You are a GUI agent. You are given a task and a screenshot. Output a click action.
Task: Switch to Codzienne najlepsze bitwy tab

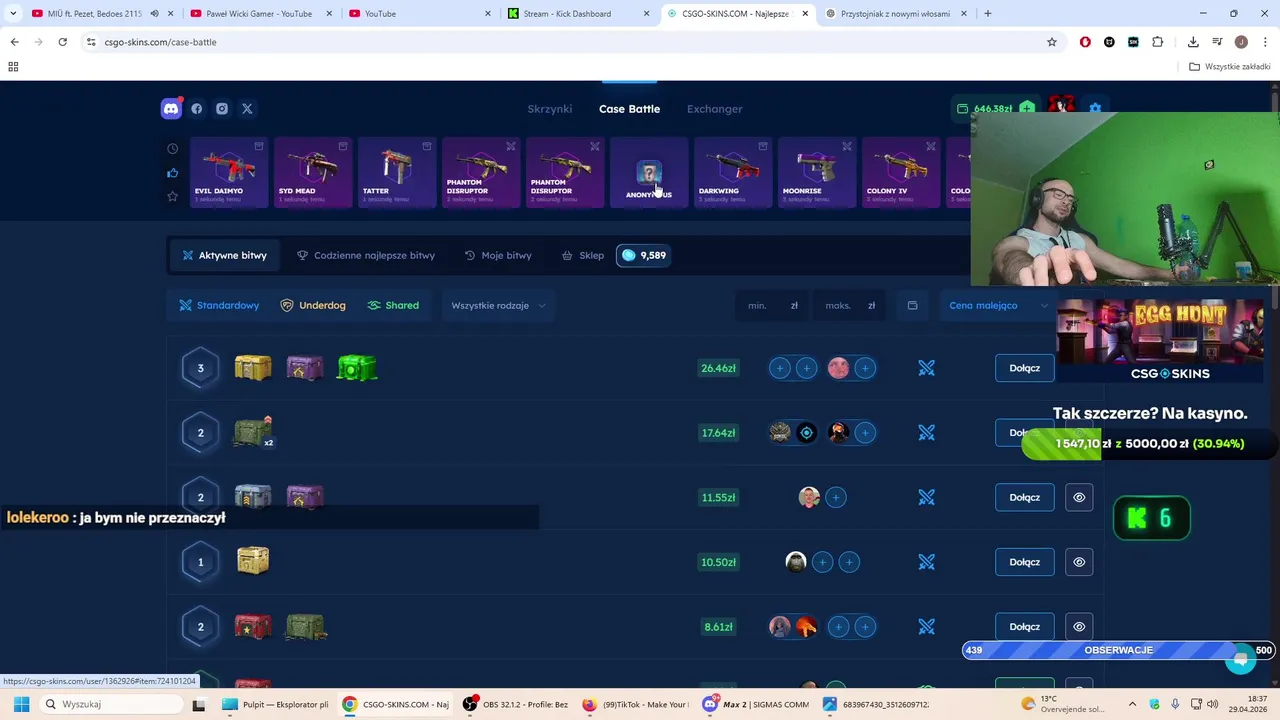pos(366,255)
